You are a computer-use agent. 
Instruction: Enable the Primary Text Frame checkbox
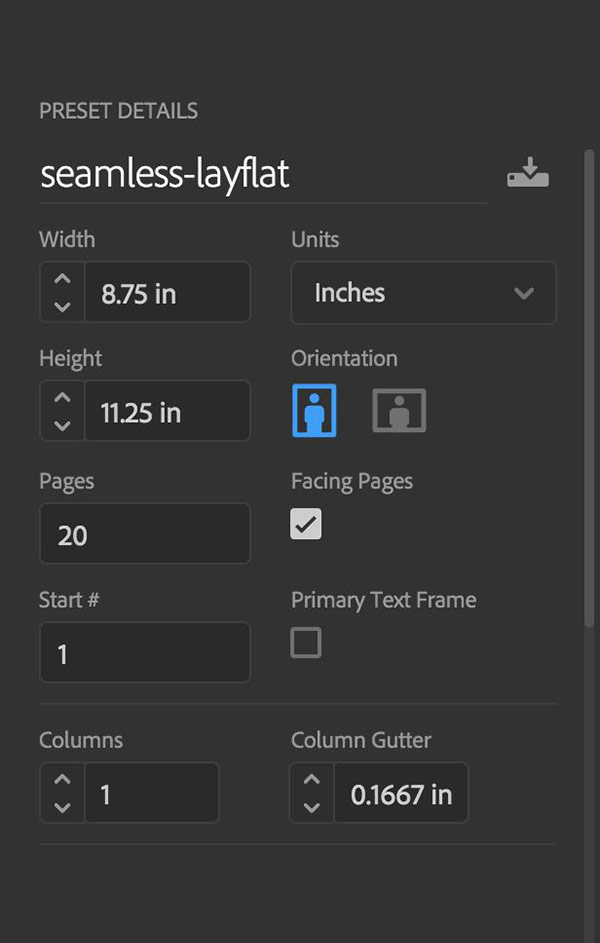(306, 642)
